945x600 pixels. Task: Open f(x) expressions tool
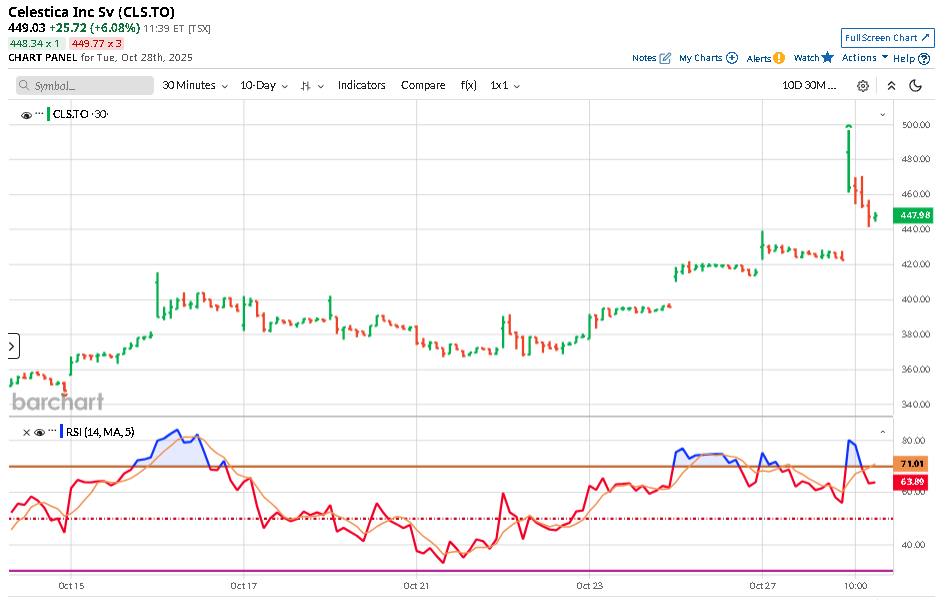pyautogui.click(x=468, y=86)
